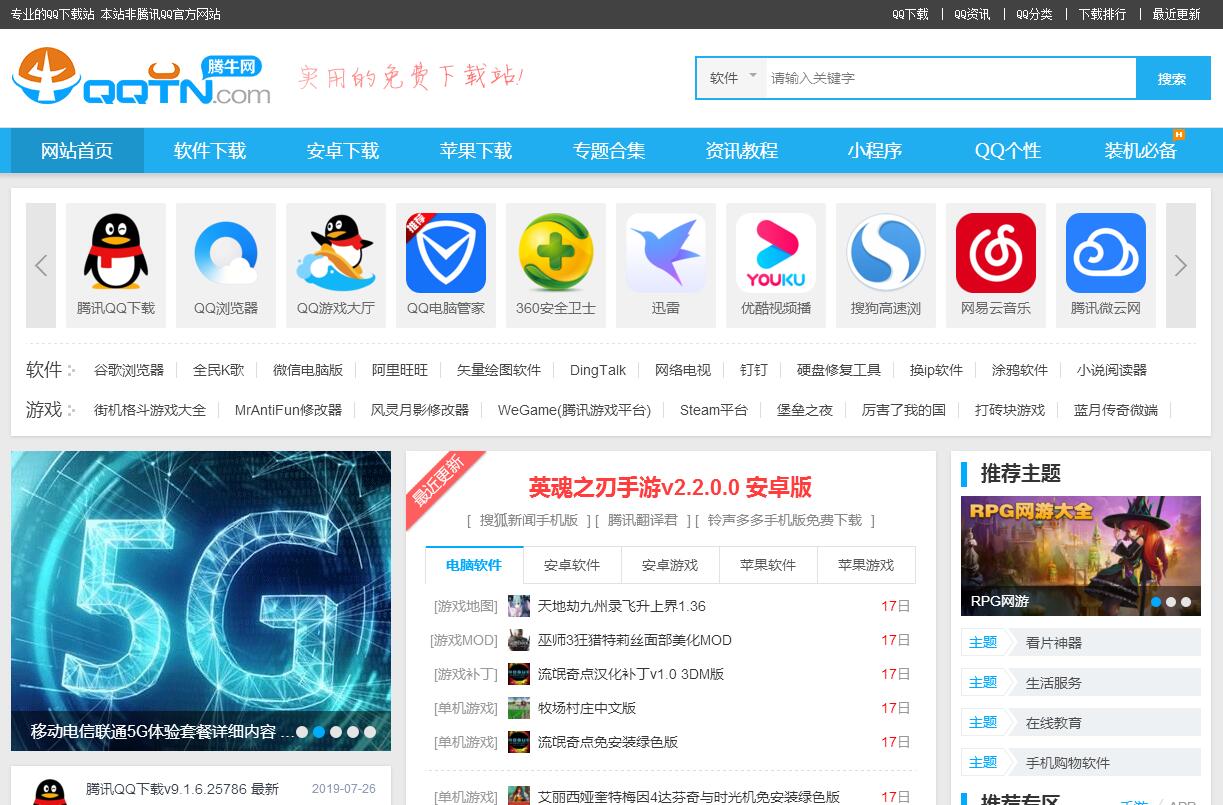Open the QQ游戏大厅 icon

[x=336, y=253]
